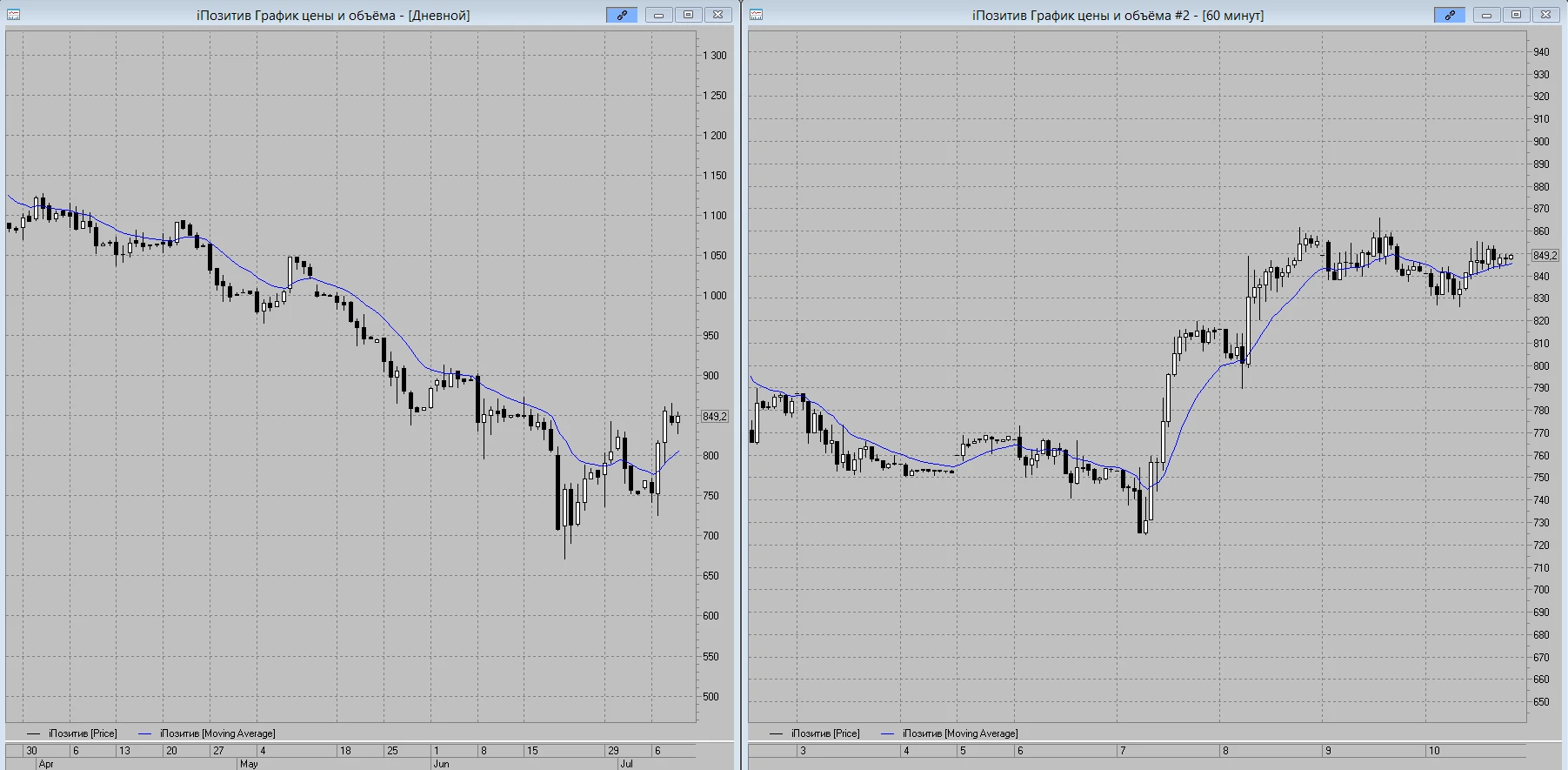
Task: Click the 3 day marker on the hourly time axis
Action: click(803, 751)
